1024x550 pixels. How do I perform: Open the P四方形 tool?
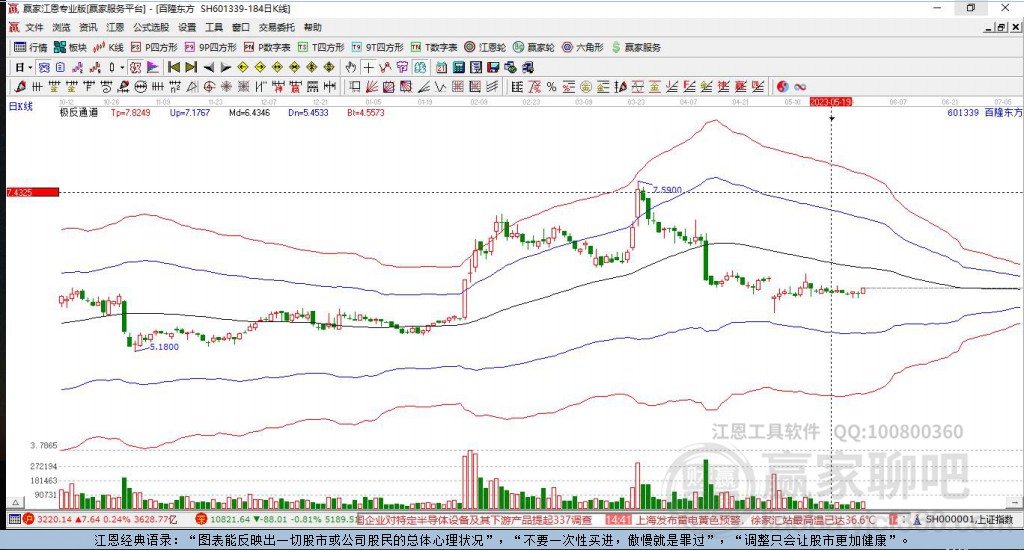pos(154,47)
